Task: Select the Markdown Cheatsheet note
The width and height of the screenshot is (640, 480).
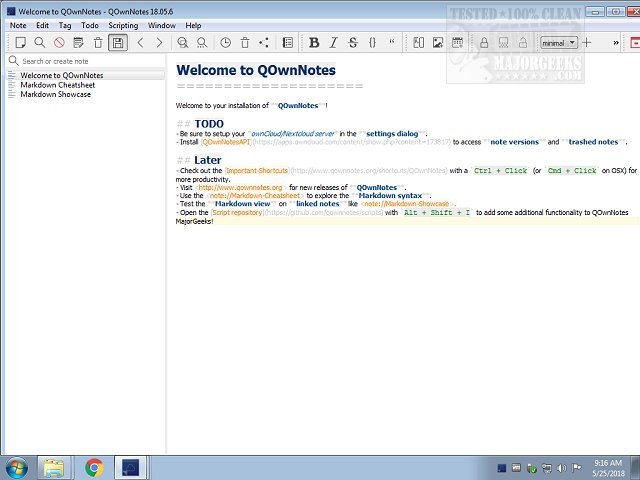Action: click(56, 85)
